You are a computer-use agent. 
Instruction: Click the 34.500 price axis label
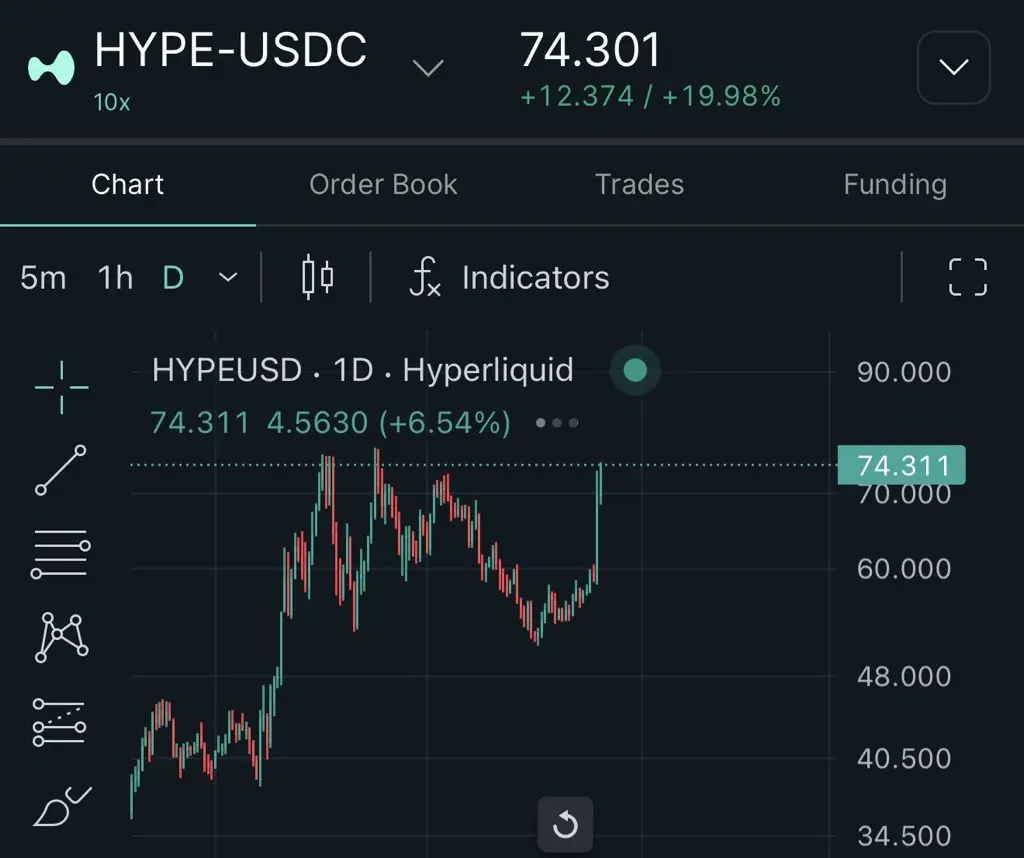pyautogui.click(x=904, y=836)
